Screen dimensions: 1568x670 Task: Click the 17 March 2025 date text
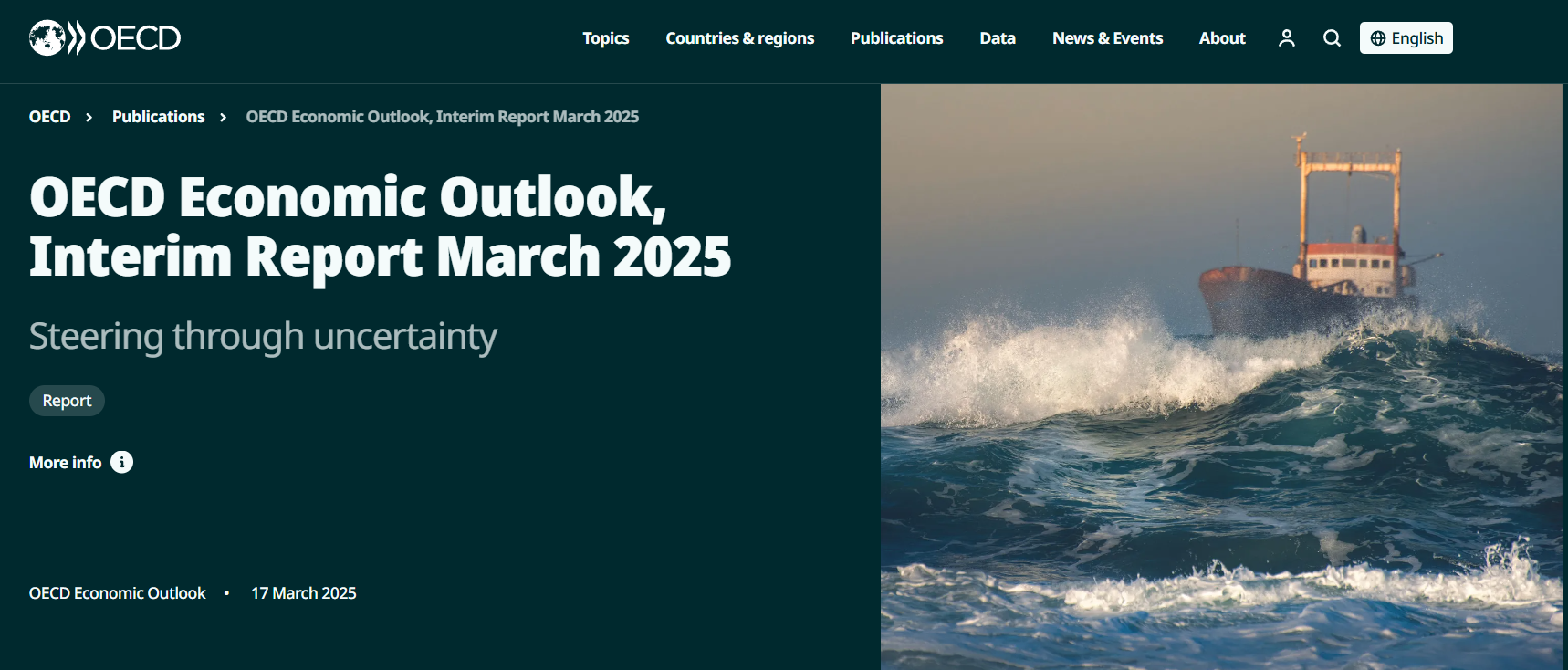tap(304, 593)
